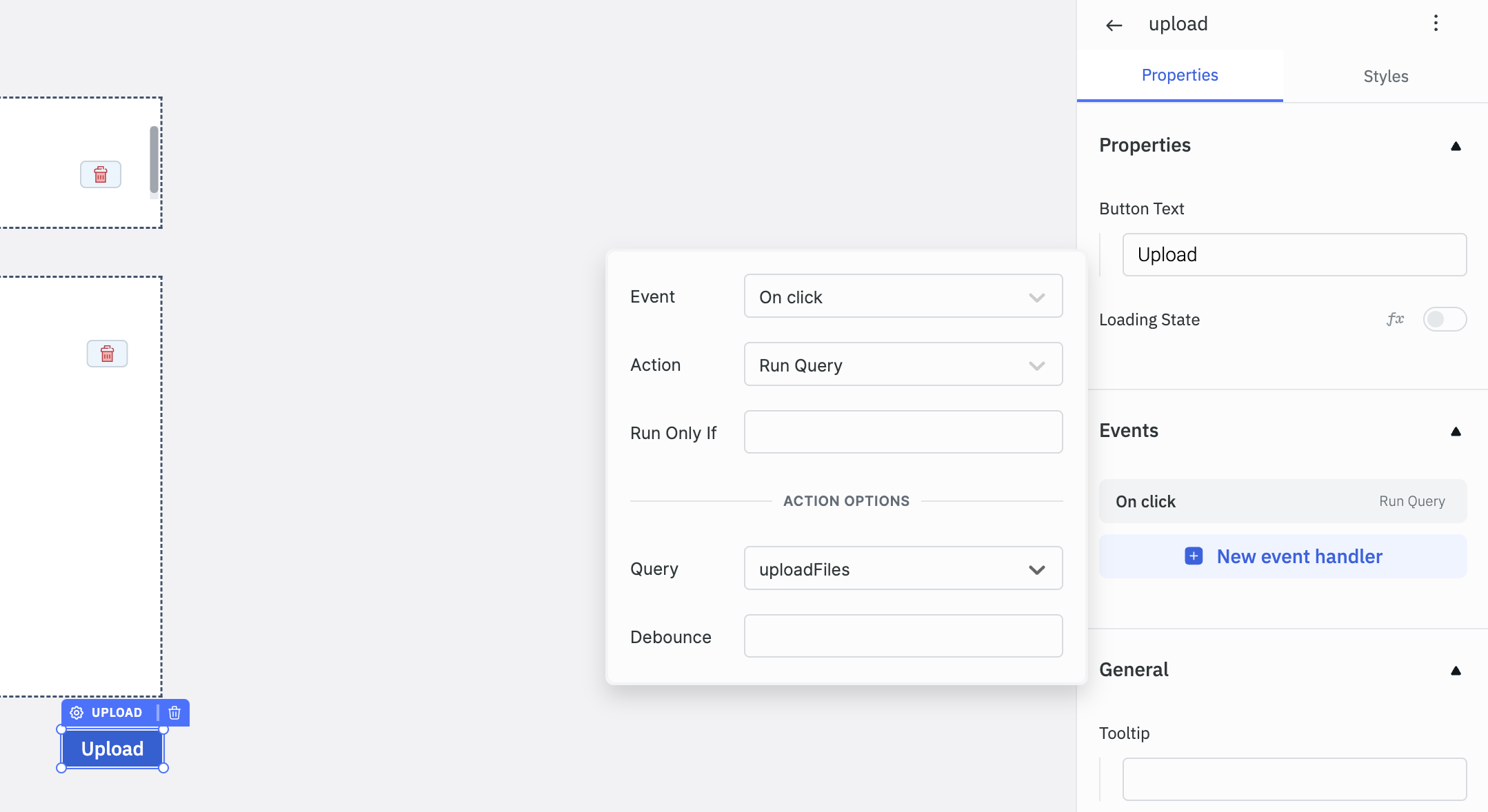Click the plus icon for New event handler
The image size is (1488, 812).
tap(1193, 557)
